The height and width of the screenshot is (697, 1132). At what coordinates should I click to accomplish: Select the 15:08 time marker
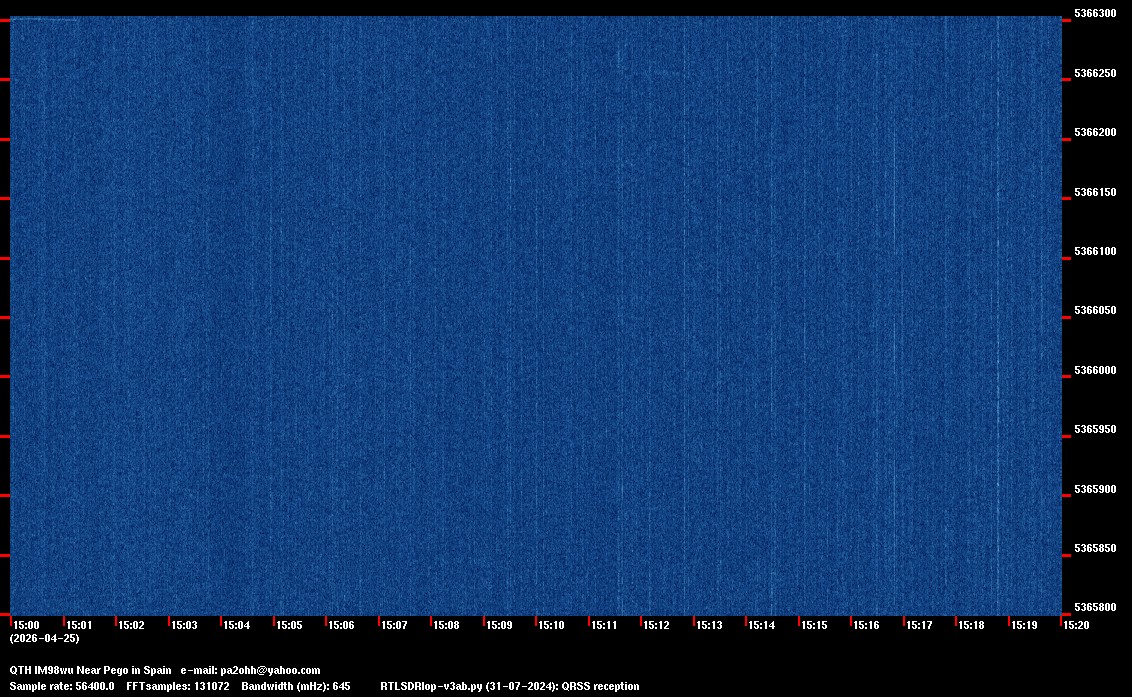tap(446, 625)
